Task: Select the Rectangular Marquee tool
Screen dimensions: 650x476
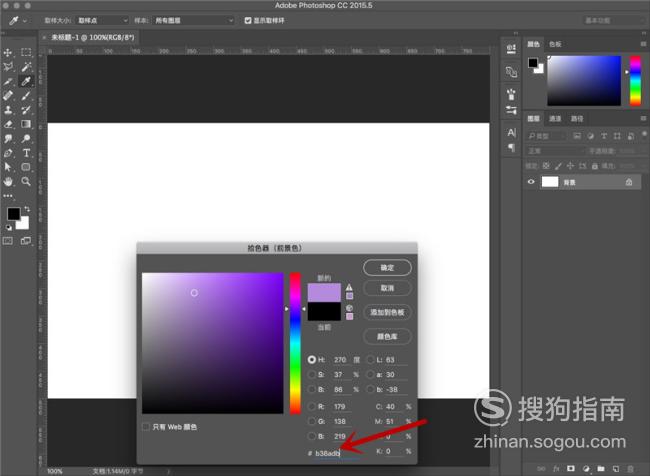Action: pos(26,52)
